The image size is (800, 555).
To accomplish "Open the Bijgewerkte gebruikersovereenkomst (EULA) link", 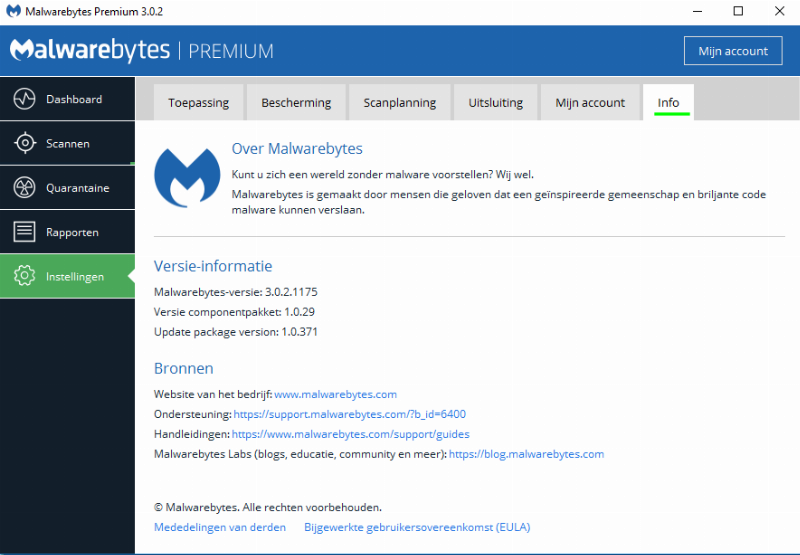I will pos(416,527).
